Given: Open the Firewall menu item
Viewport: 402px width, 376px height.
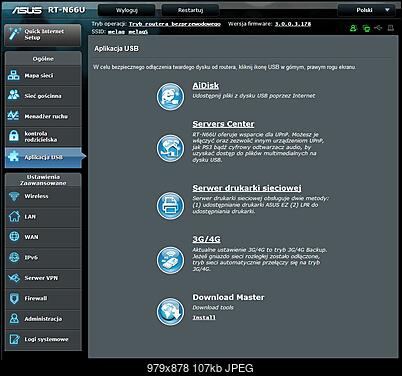Looking at the screenshot, I should click(x=43, y=298).
